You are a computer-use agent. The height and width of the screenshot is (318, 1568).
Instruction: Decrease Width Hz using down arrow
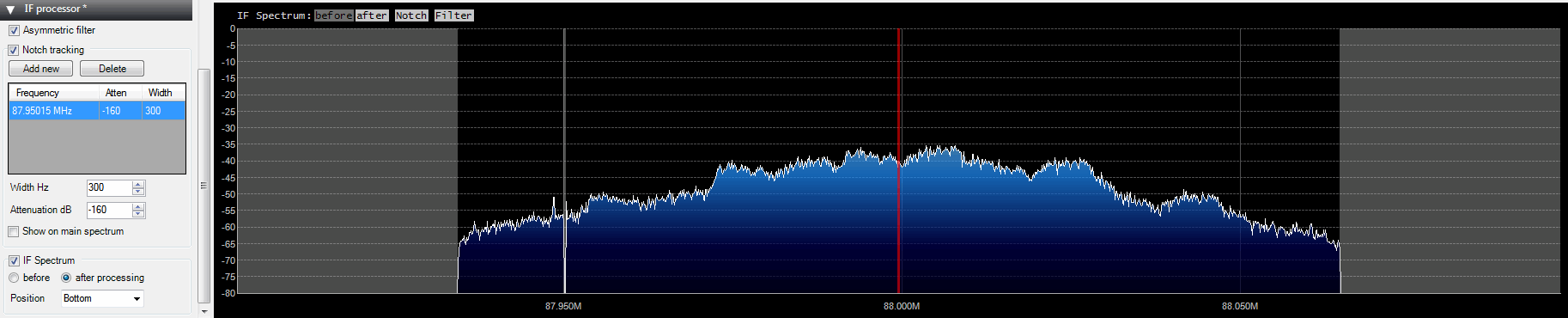(138, 191)
